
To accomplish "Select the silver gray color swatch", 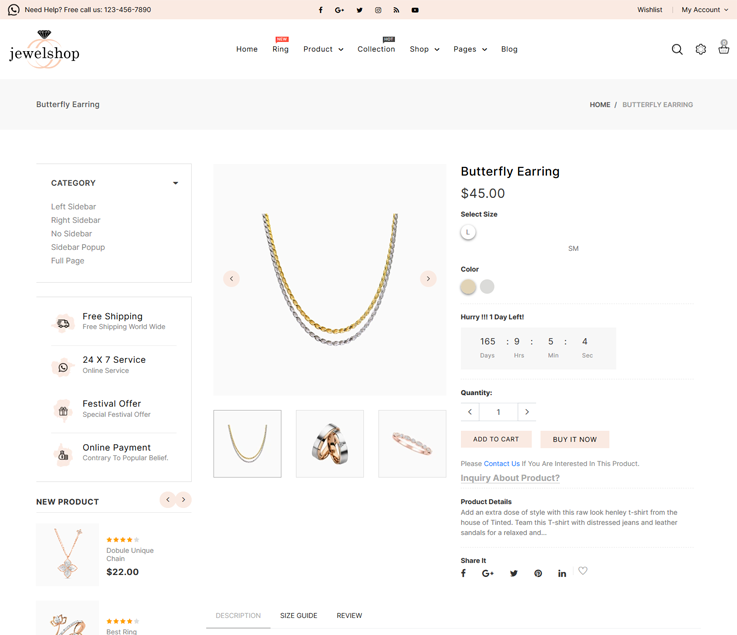I will click(487, 287).
